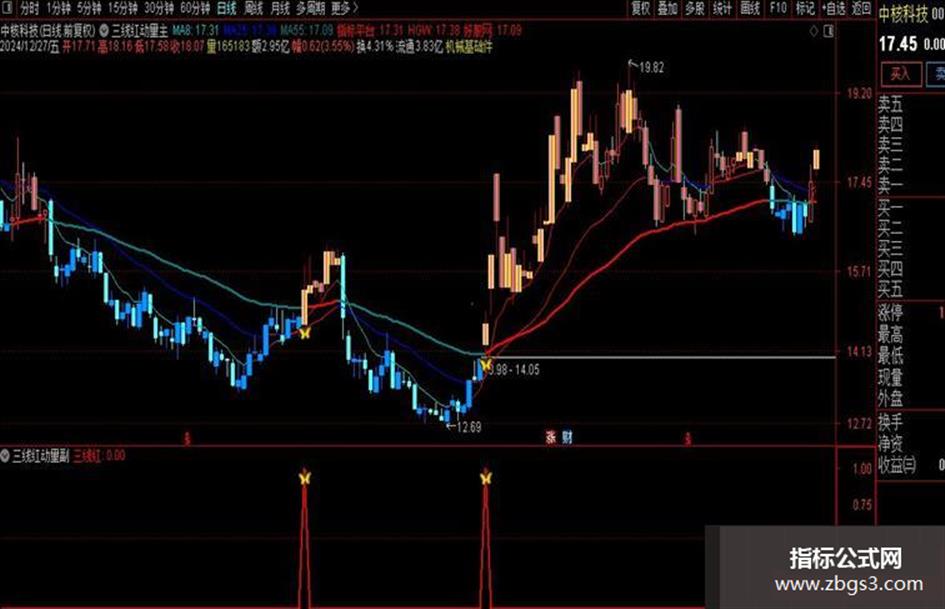Click the red 涨 event marker

pyautogui.click(x=551, y=438)
